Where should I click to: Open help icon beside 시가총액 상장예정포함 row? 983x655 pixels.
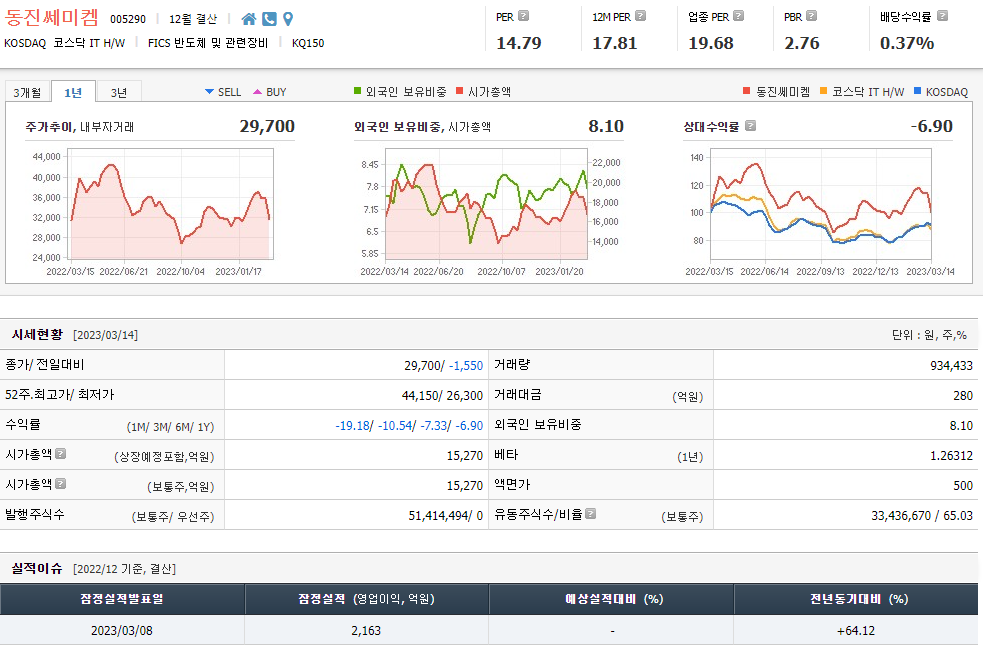click(61, 453)
